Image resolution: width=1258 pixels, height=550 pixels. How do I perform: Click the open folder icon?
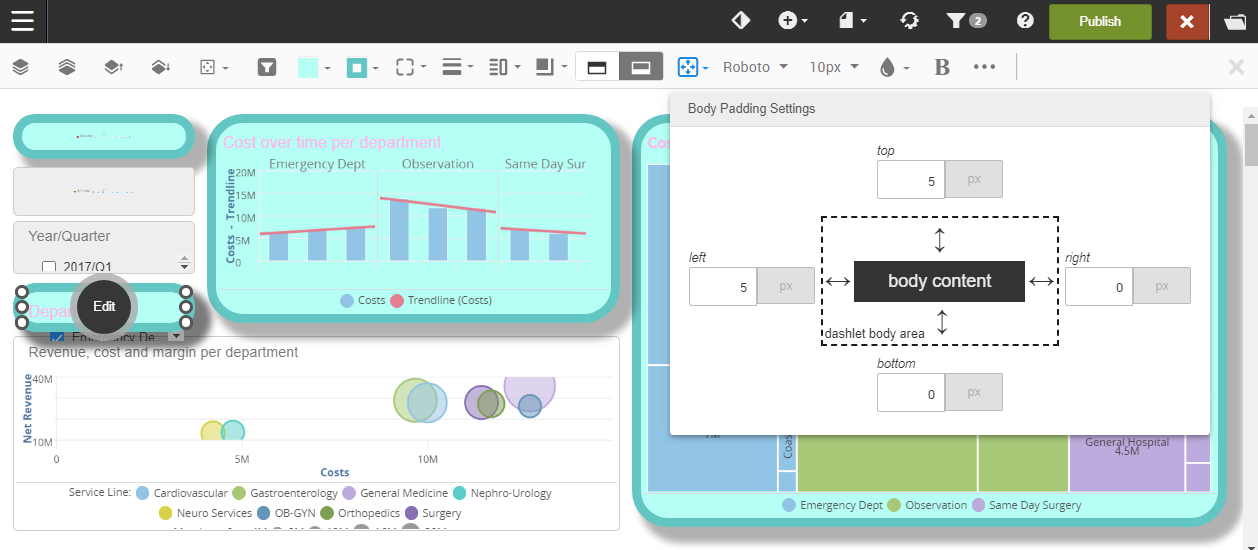tap(1234, 21)
